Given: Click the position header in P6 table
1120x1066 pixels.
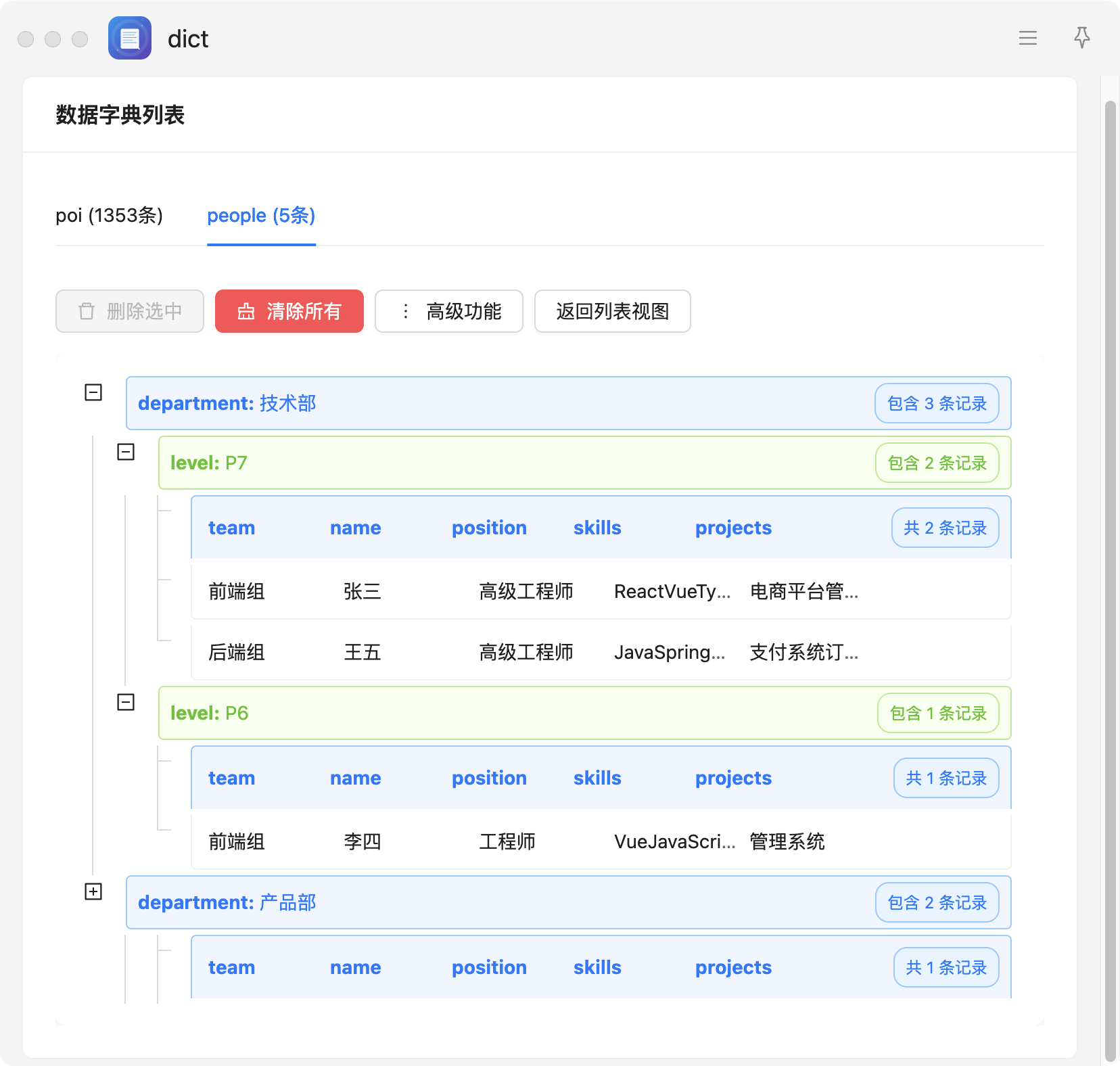Looking at the screenshot, I should pyautogui.click(x=489, y=778).
